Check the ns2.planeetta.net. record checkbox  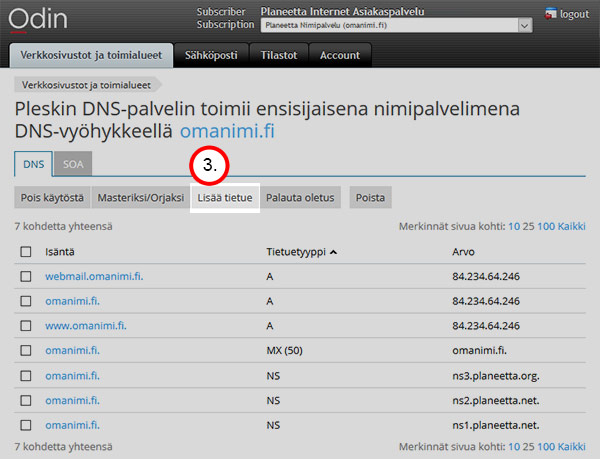point(26,400)
